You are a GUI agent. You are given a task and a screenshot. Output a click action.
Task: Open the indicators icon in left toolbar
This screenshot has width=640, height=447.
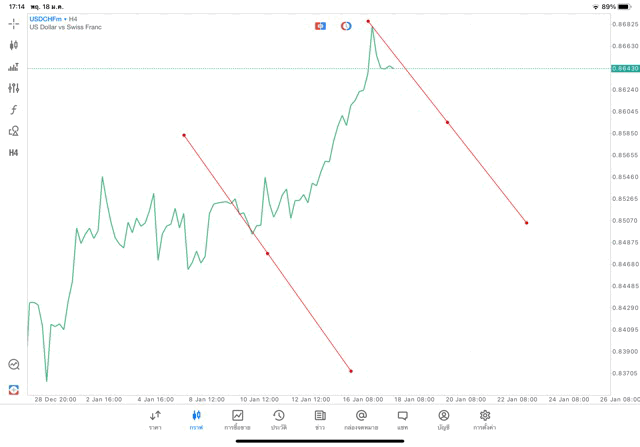click(14, 67)
